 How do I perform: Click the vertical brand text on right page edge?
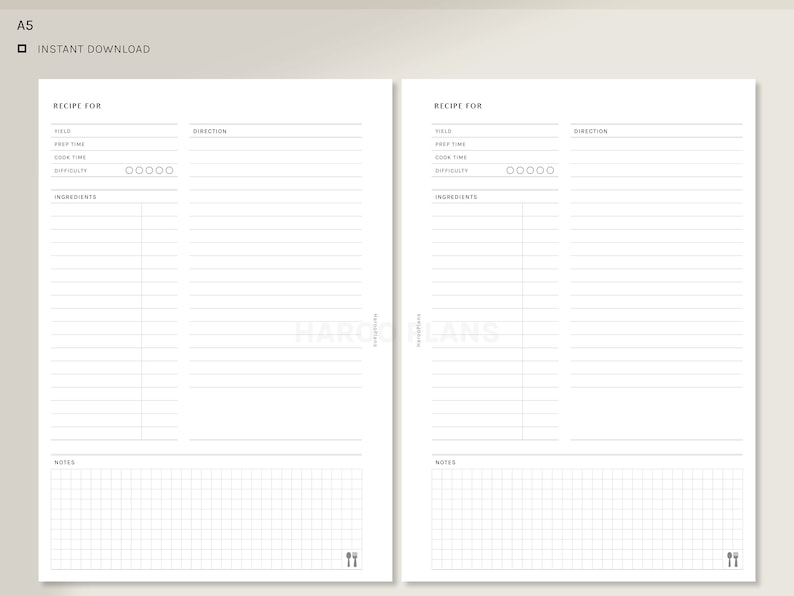click(418, 330)
